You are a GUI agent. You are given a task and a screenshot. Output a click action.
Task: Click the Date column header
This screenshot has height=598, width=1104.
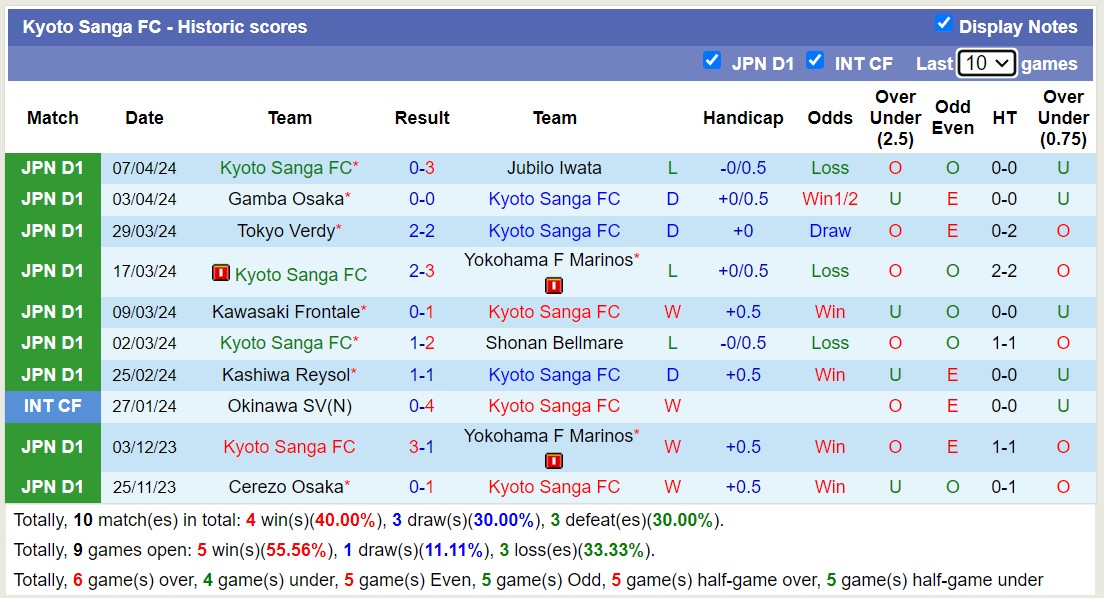pyautogui.click(x=144, y=117)
